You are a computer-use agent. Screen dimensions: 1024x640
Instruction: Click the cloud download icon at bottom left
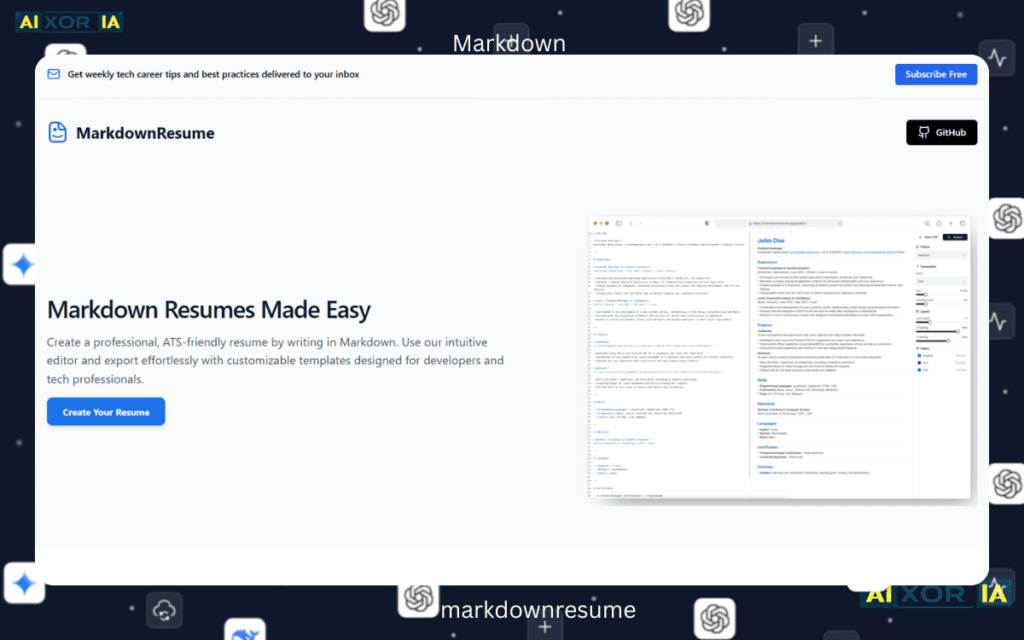[164, 609]
